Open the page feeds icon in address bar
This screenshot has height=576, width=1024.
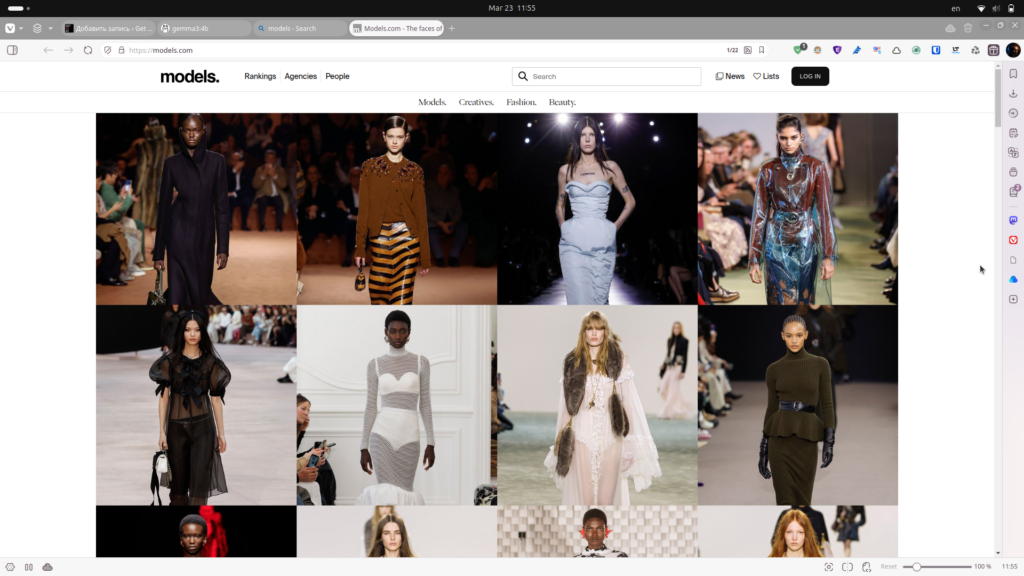748,50
